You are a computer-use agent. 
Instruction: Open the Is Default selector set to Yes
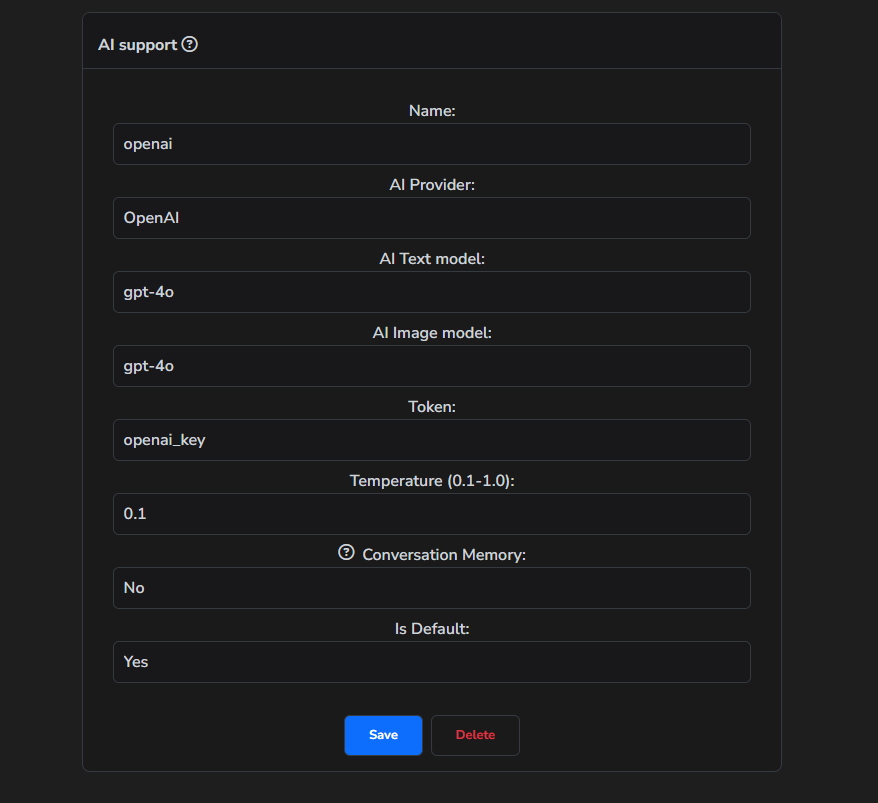coord(431,662)
